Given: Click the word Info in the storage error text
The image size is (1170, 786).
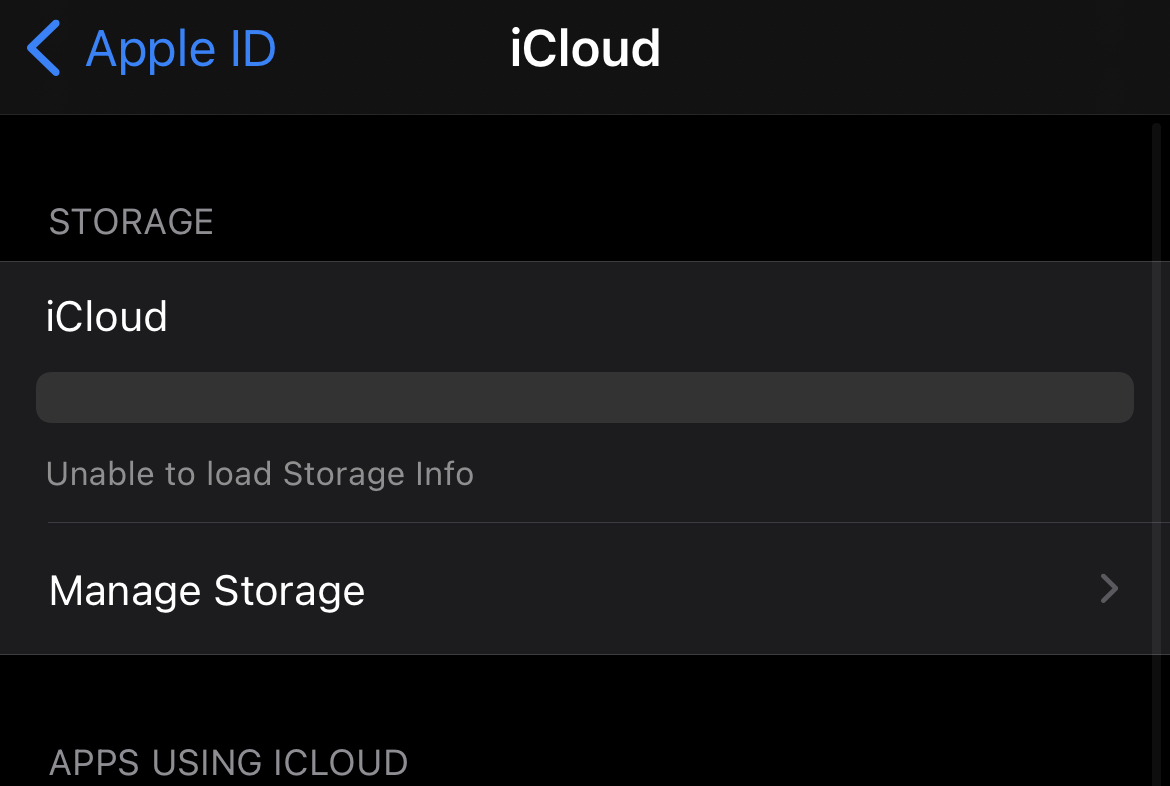Looking at the screenshot, I should 445,474.
